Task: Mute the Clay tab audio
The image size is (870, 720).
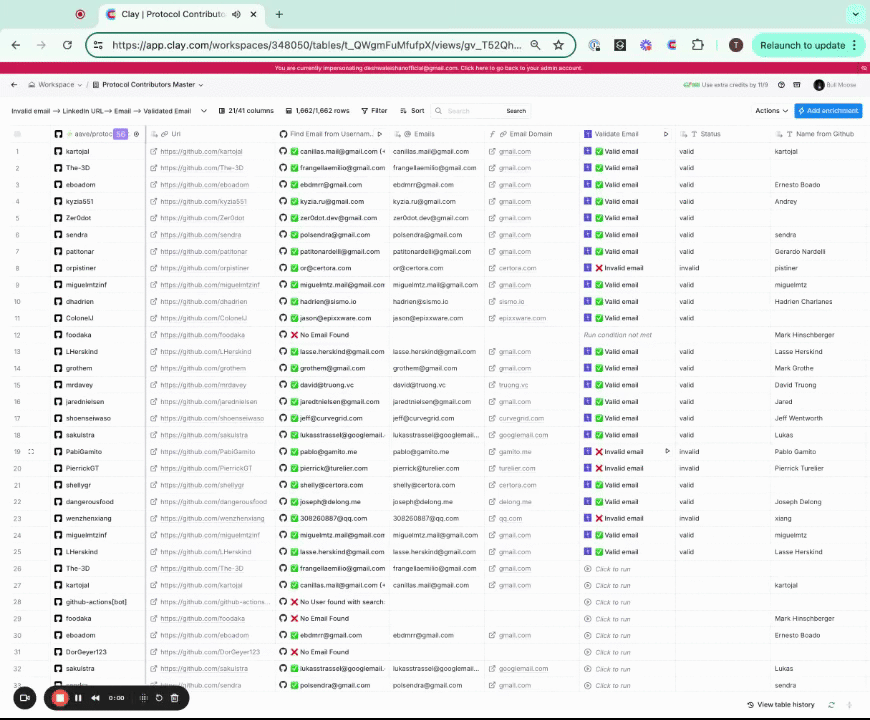Action: [236, 15]
